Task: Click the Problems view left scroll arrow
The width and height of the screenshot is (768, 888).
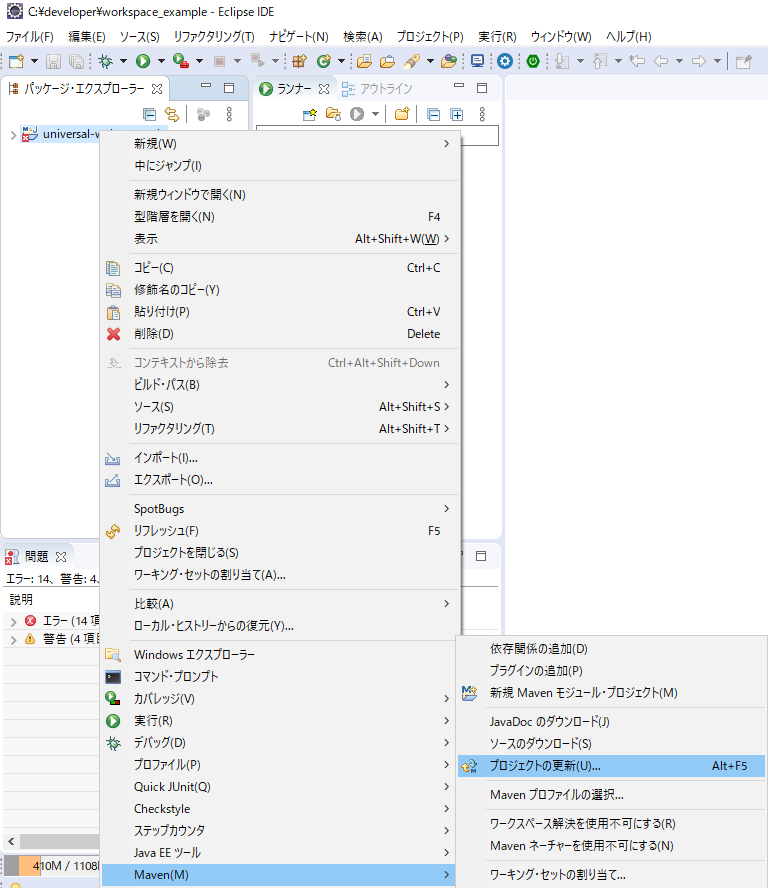Action: click(x=11, y=842)
